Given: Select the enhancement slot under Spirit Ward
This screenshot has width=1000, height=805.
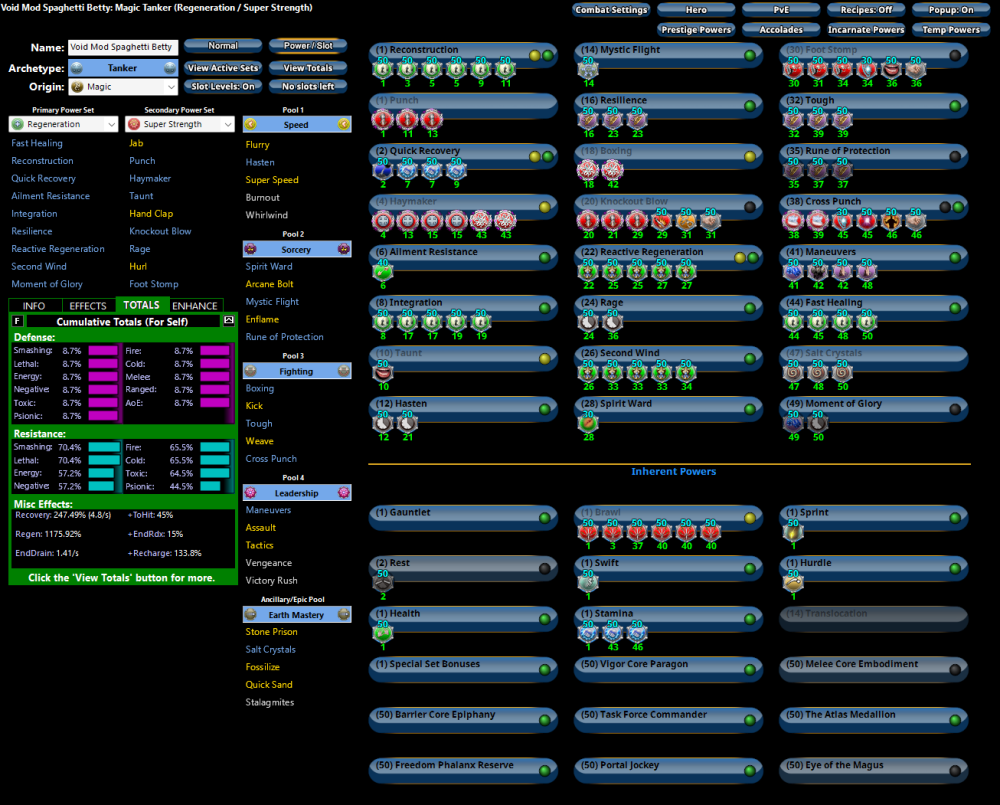Looking at the screenshot, I should click(587, 424).
